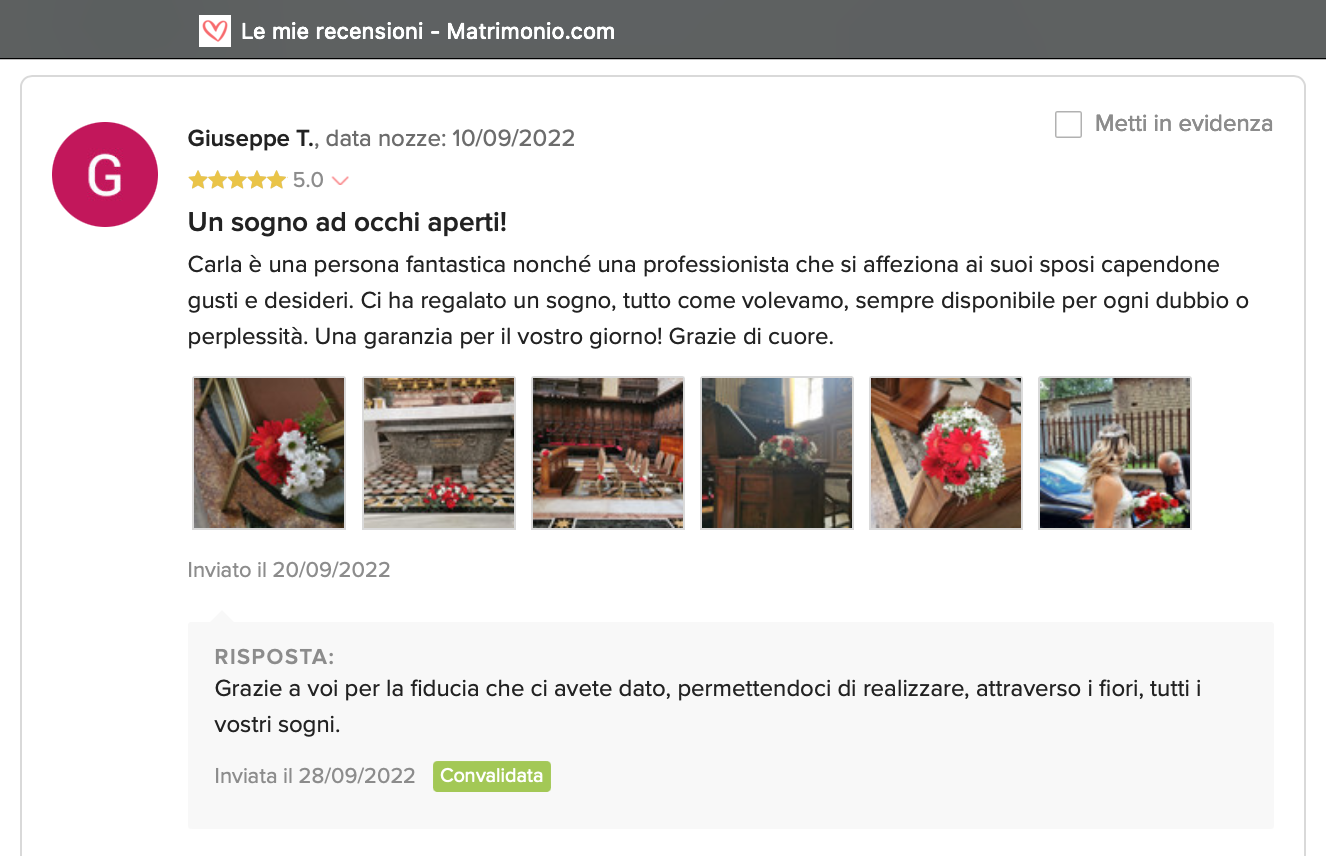Click the pink G avatar circle

click(x=105, y=175)
